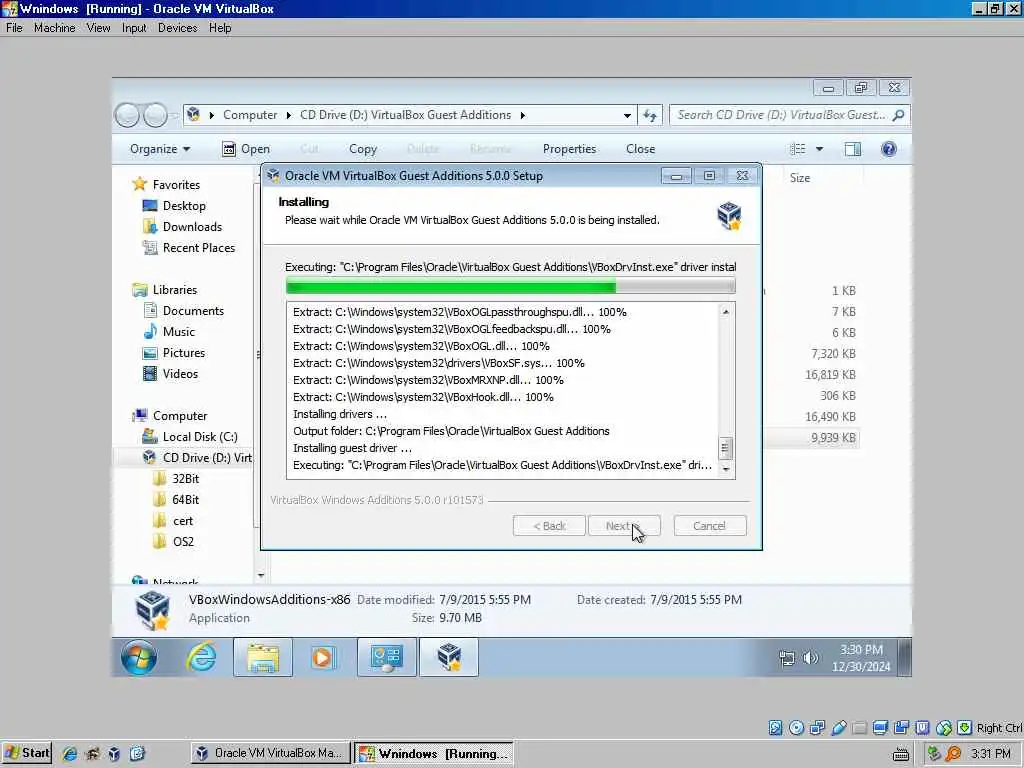Click the VirtualBox display status icon
Image resolution: width=1024 pixels, height=768 pixels.
click(880, 728)
